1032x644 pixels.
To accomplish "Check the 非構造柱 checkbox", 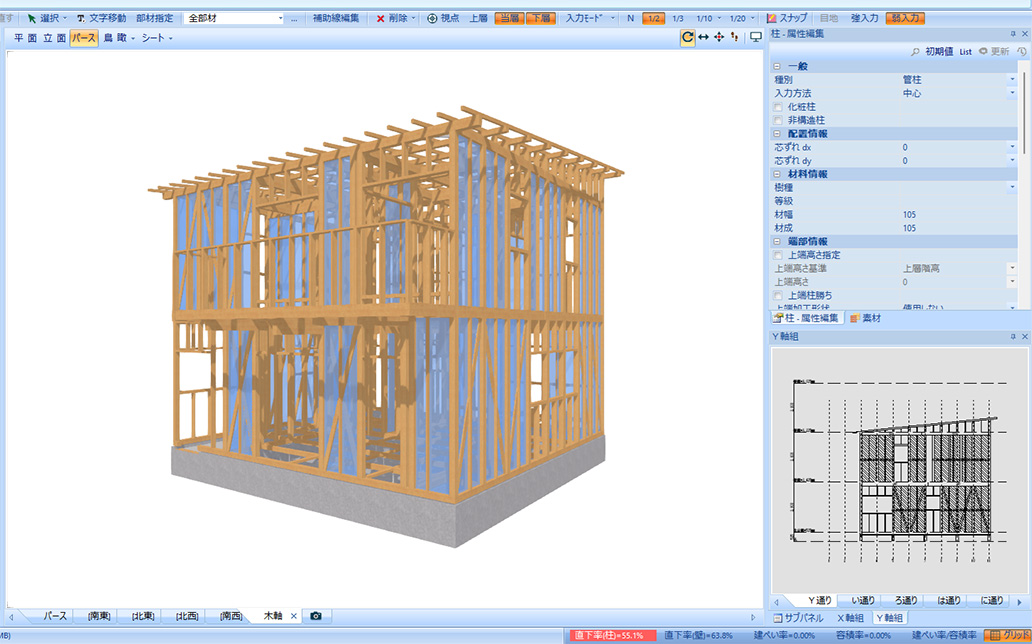I will (x=778, y=120).
